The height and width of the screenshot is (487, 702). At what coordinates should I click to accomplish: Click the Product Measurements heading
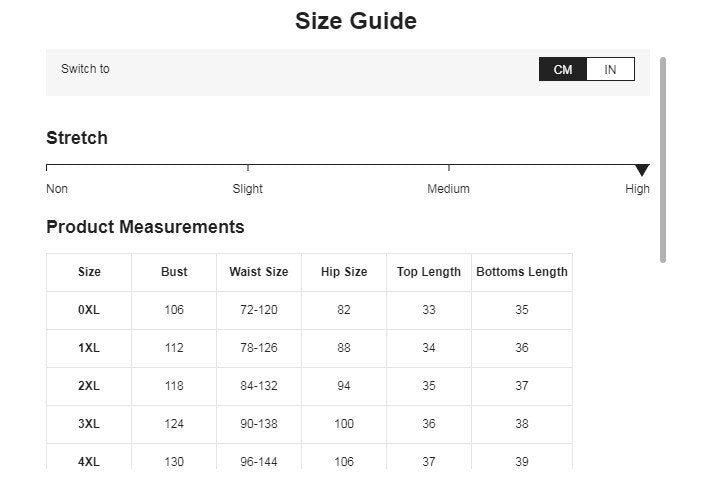(x=145, y=227)
